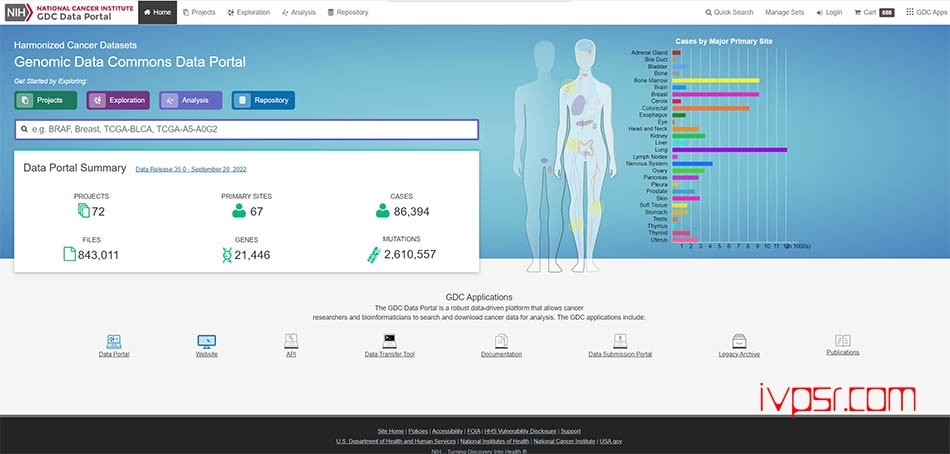This screenshot has height=454, width=950.
Task: Click the Publications application icon
Action: [x=843, y=340]
